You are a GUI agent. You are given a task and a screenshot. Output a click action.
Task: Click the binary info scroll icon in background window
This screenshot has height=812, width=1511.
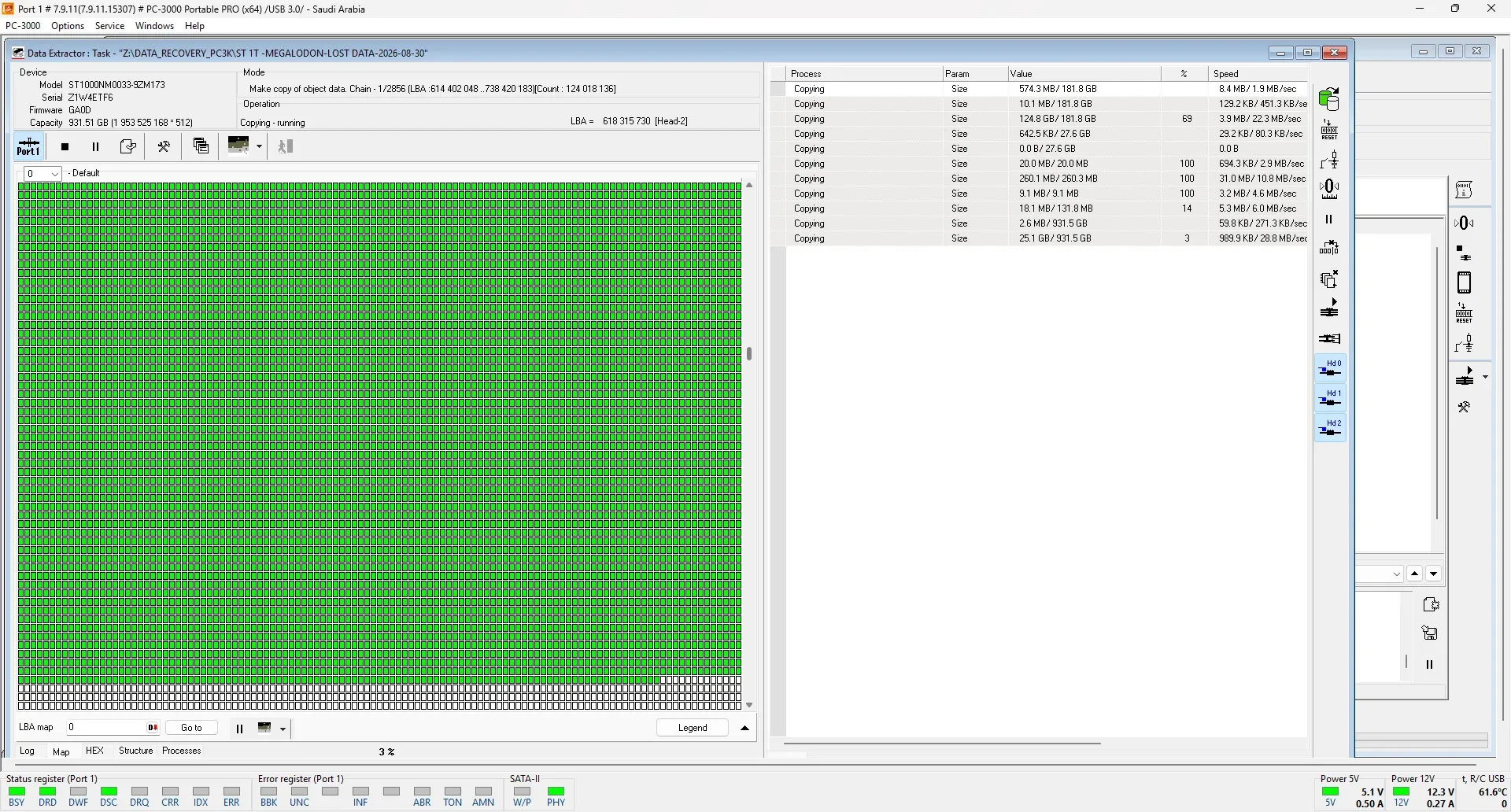click(1465, 190)
